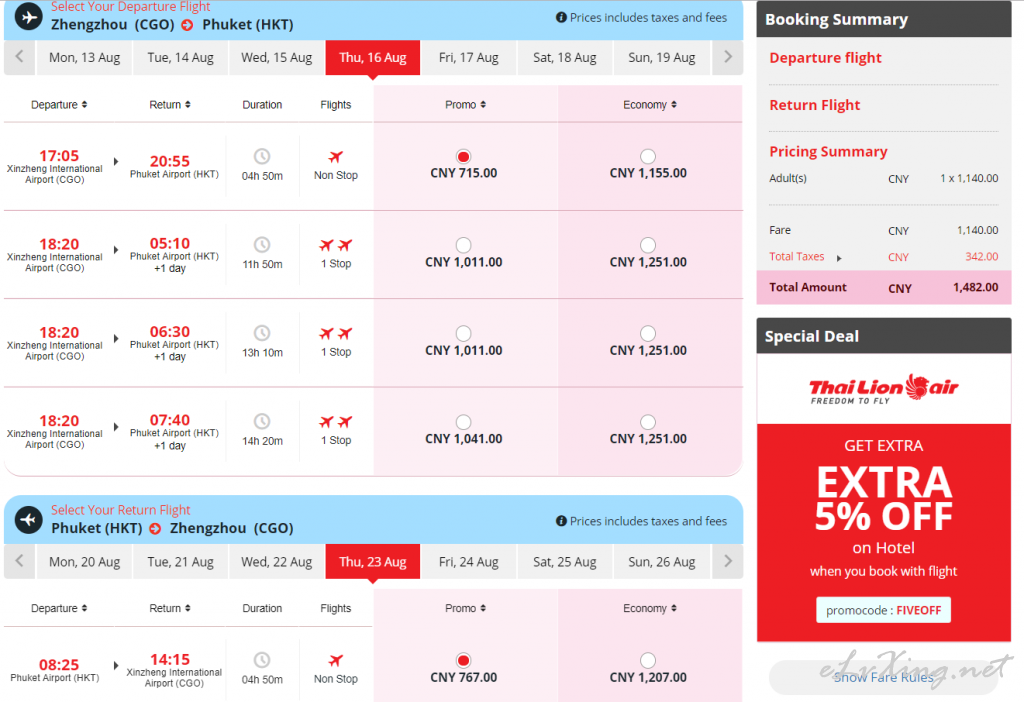Open Show Fare Rules link

tap(884, 678)
